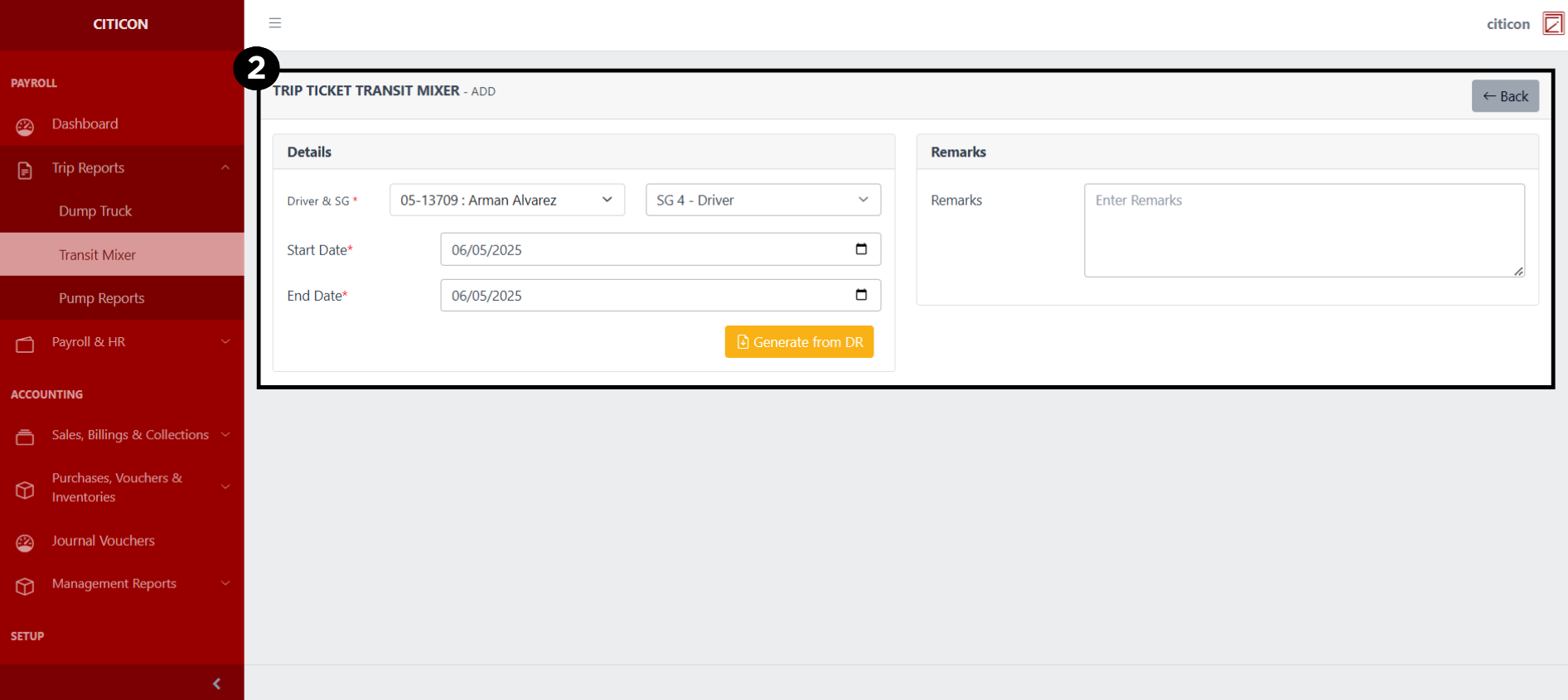The width and height of the screenshot is (1568, 700).
Task: Click the Journal Vouchers sidebar icon
Action: (25, 543)
